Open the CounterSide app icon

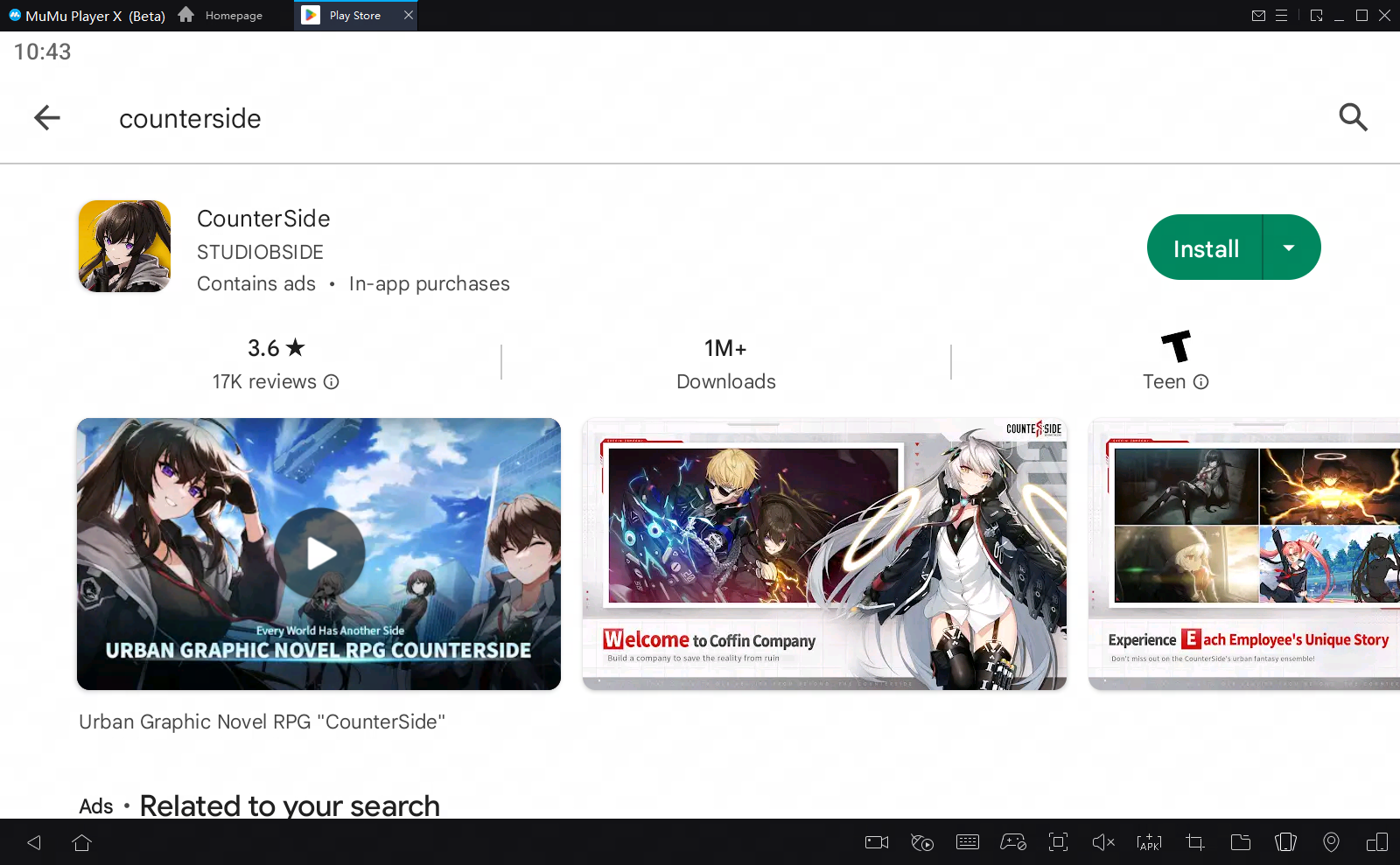coord(124,247)
